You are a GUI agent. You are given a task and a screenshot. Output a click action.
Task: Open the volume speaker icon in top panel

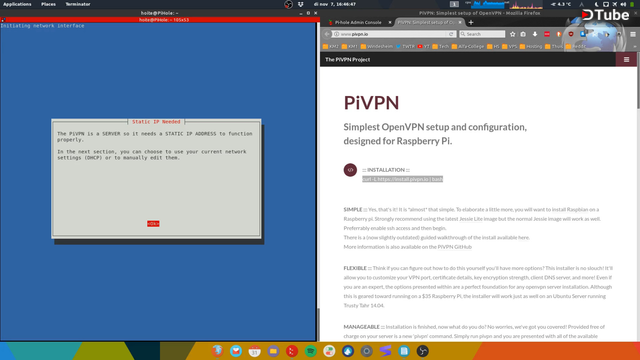[x=623, y=4]
